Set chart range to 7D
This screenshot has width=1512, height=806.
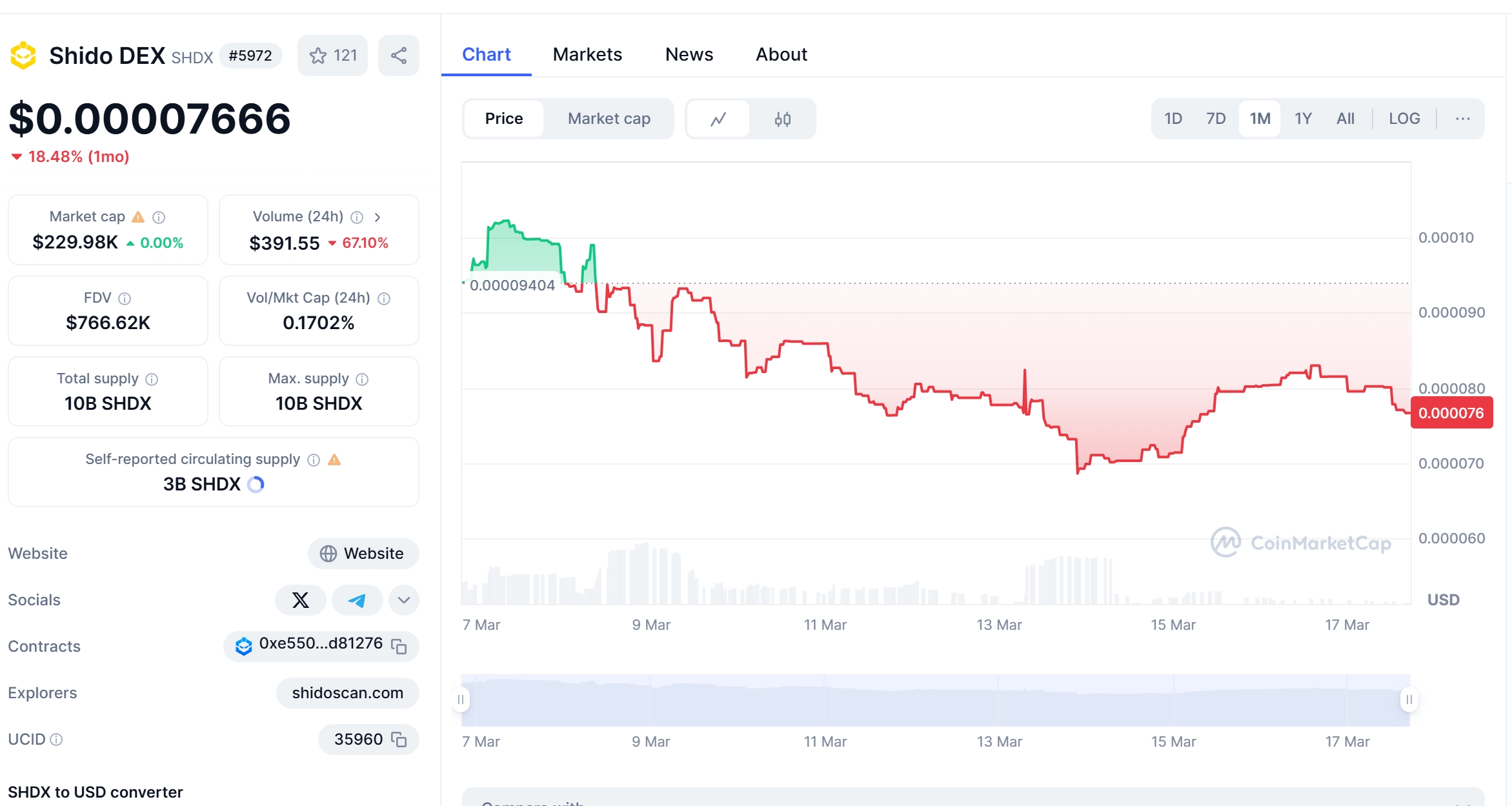(1216, 119)
